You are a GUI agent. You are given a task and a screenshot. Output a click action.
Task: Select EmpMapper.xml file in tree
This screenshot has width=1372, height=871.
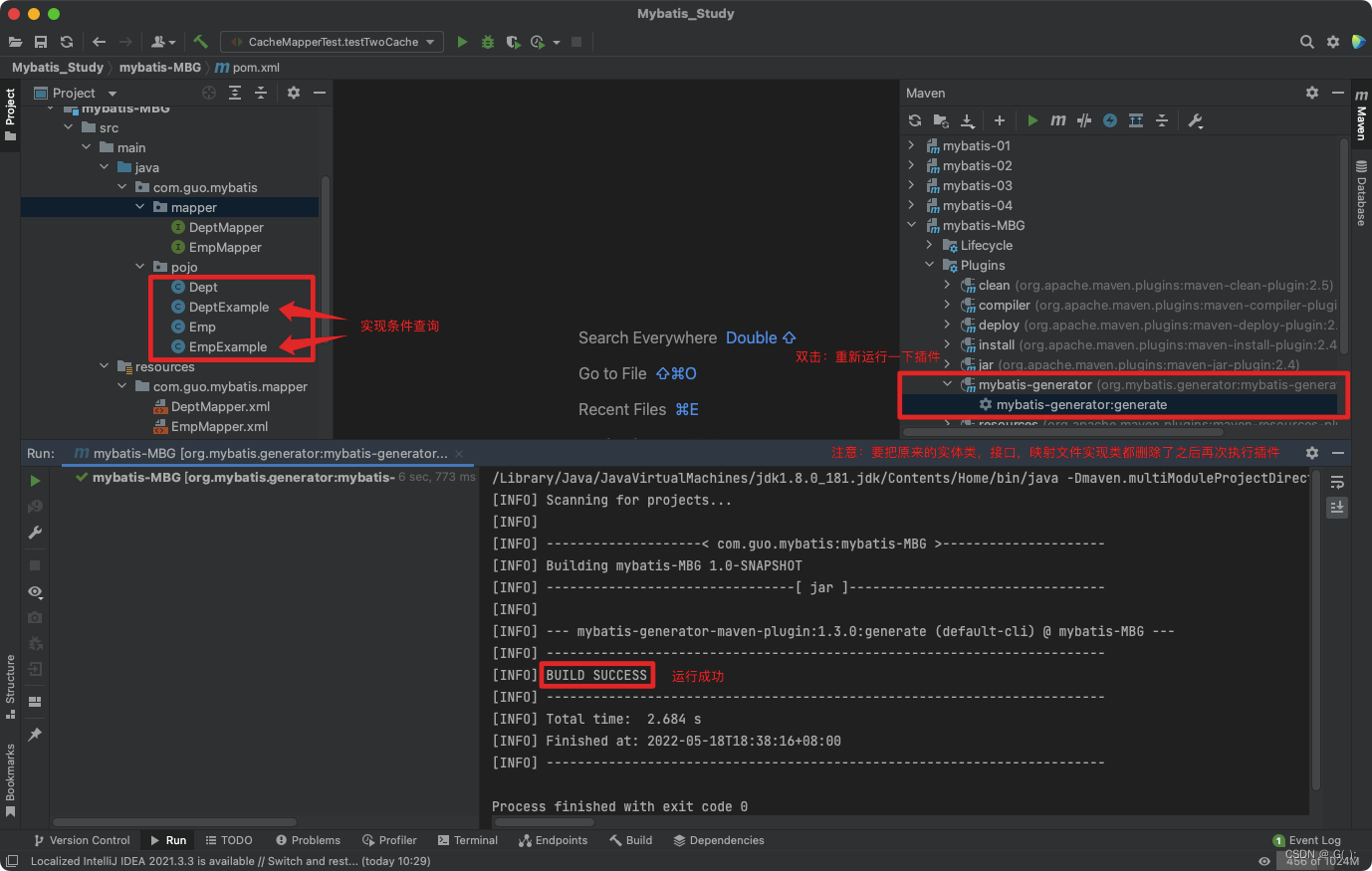[x=219, y=426]
